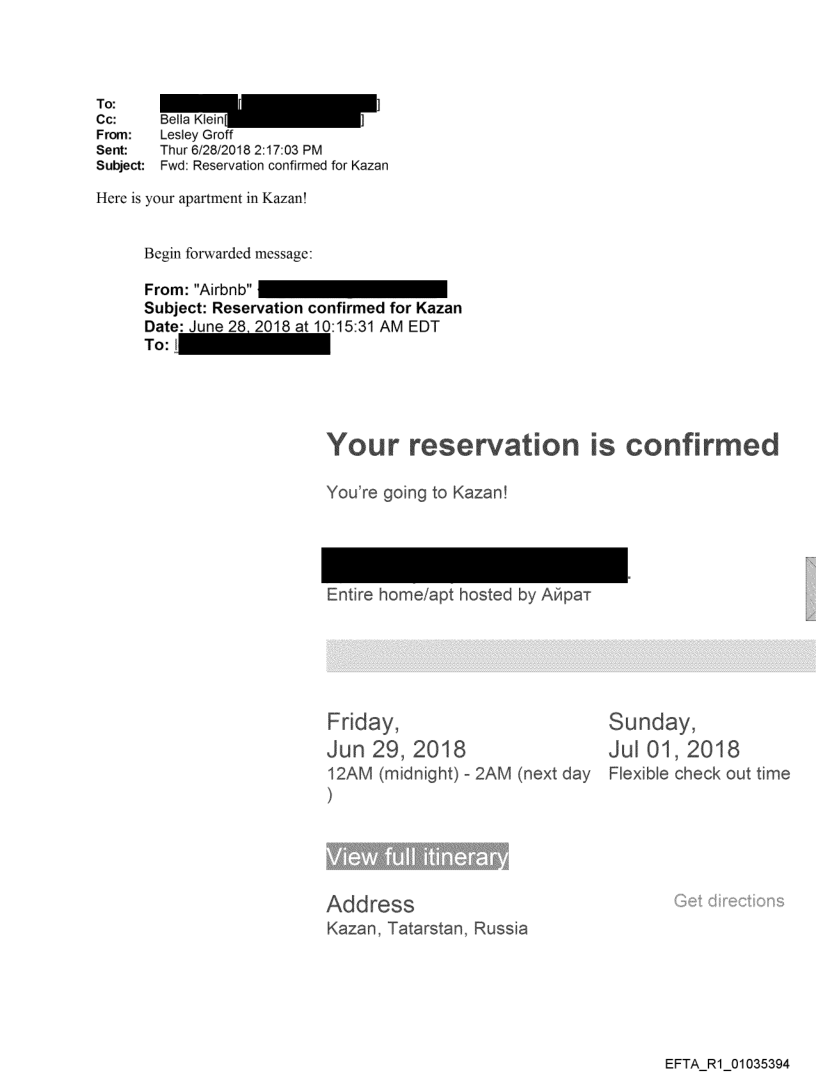Select the Kazan, Tatarstan, Russia address
The height and width of the screenshot is (1073, 816).
click(427, 929)
